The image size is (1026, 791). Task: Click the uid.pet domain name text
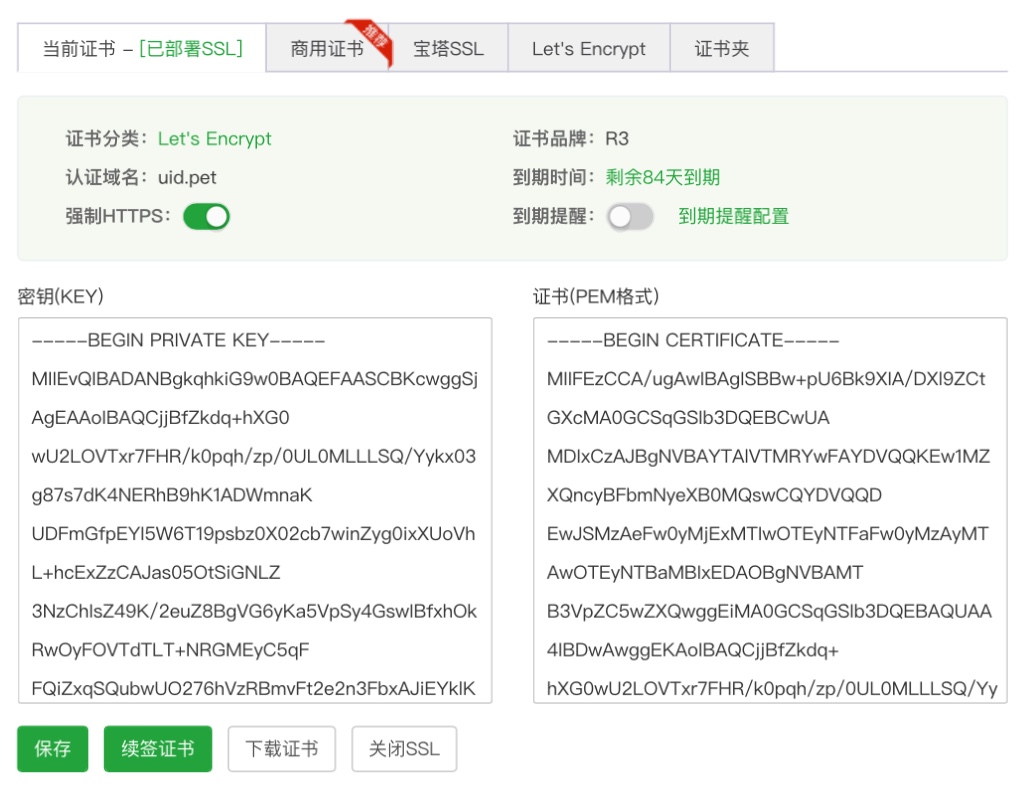187,178
